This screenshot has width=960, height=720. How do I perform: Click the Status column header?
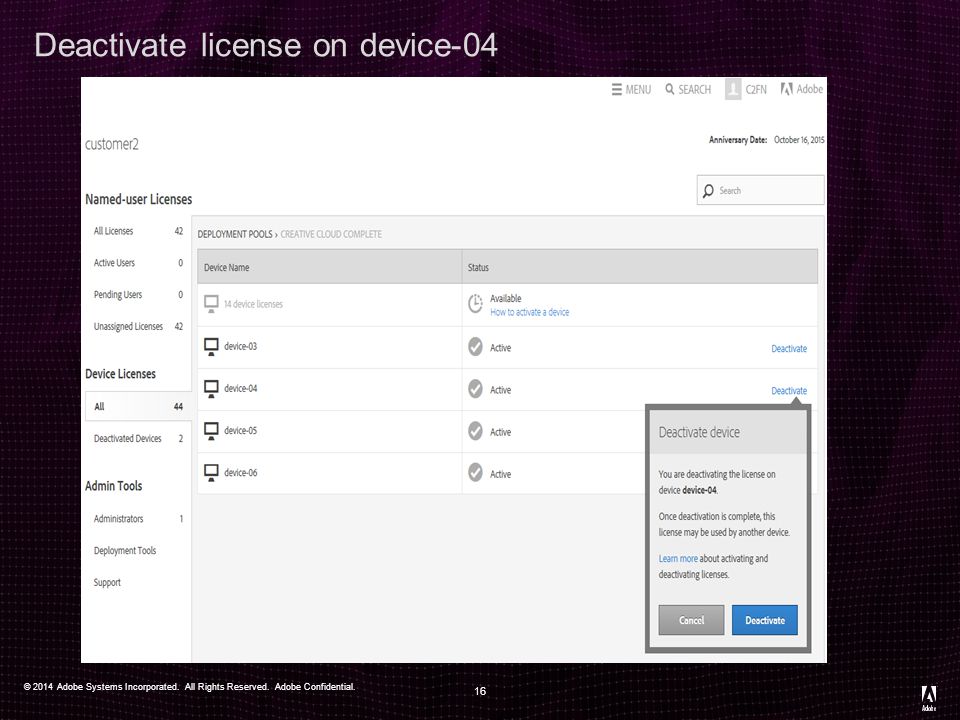click(640, 267)
